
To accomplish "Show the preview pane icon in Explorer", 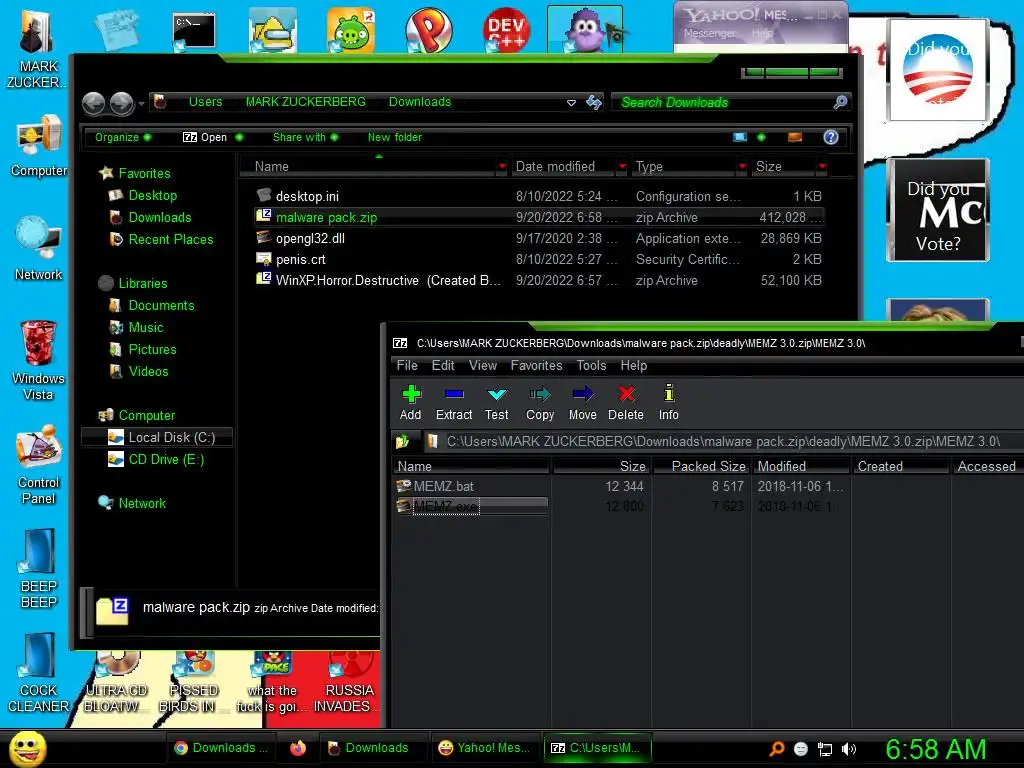I will point(795,137).
